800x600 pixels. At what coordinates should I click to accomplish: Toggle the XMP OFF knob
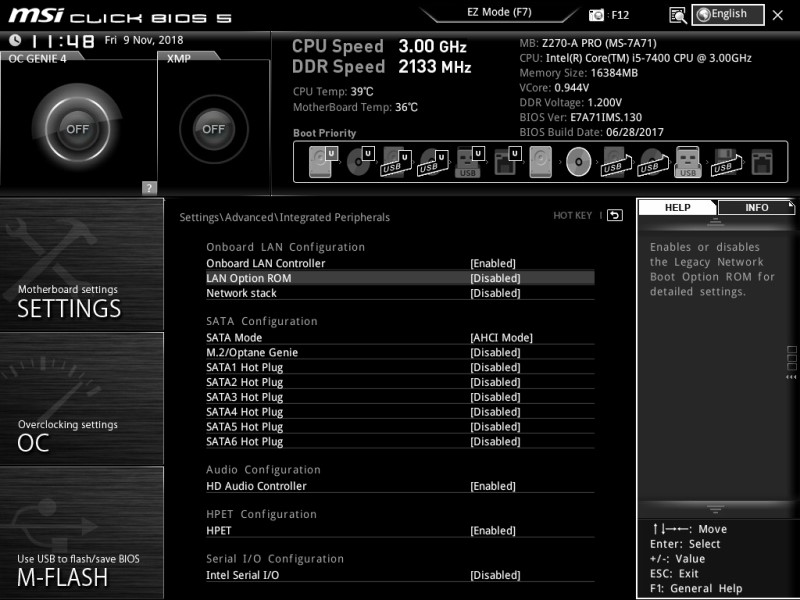click(213, 129)
